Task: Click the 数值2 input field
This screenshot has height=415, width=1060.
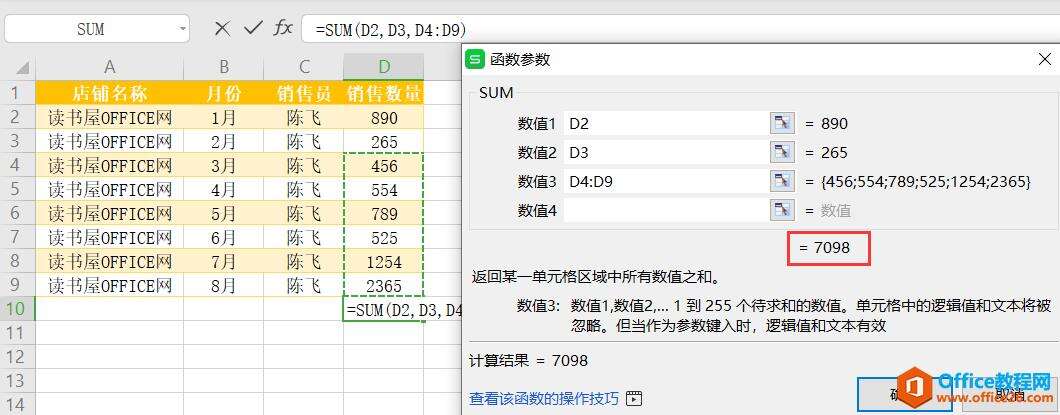Action: click(x=667, y=153)
